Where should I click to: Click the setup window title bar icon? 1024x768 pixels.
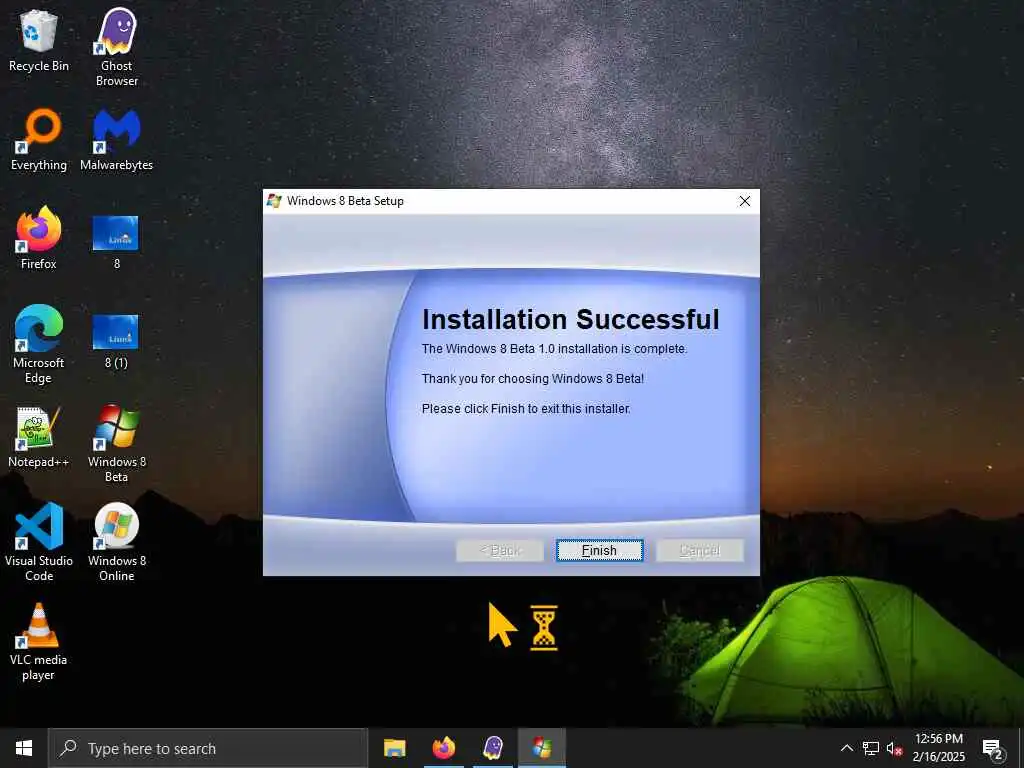pos(274,201)
